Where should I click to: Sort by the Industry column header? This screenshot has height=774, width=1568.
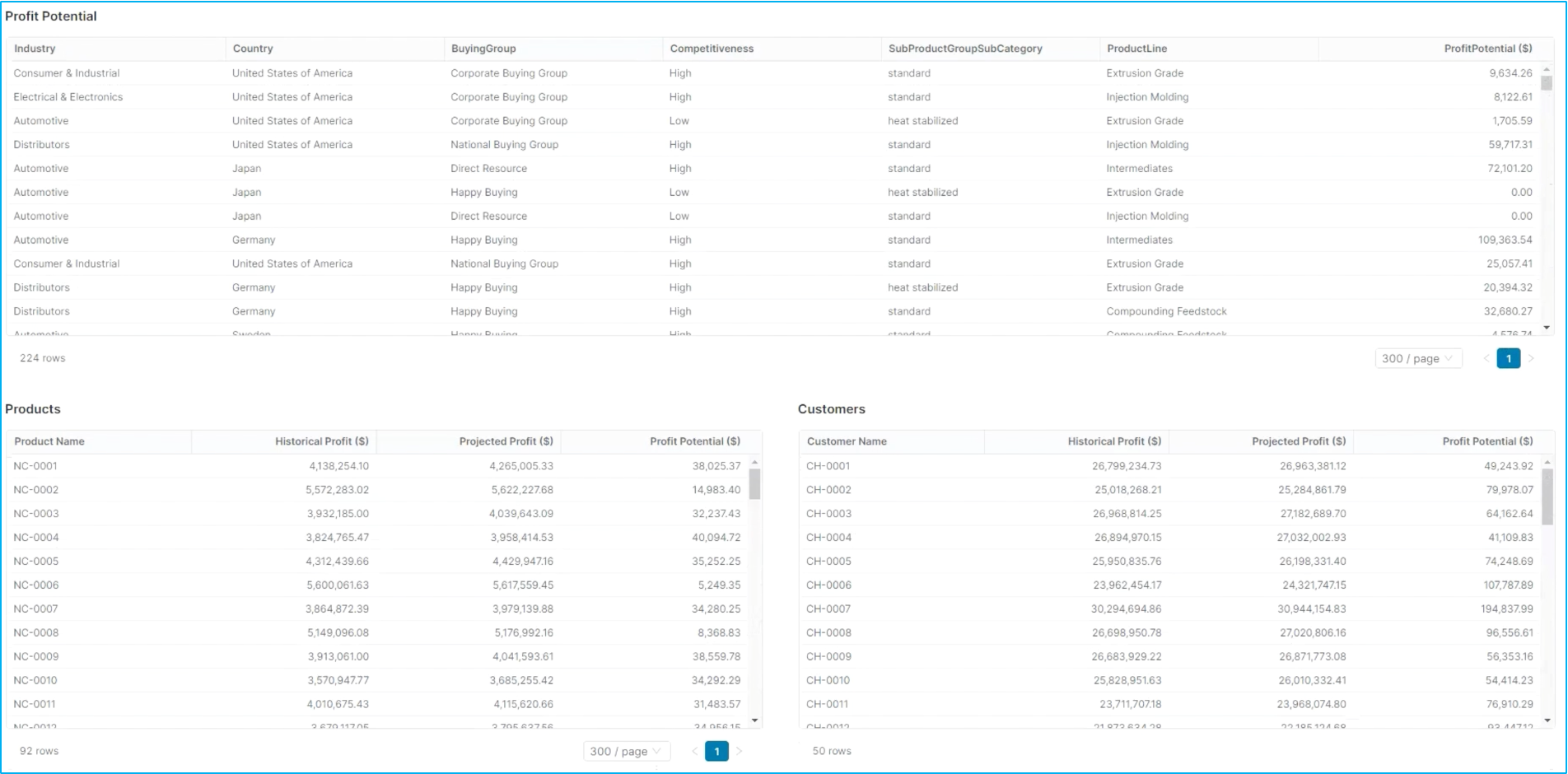pos(35,49)
